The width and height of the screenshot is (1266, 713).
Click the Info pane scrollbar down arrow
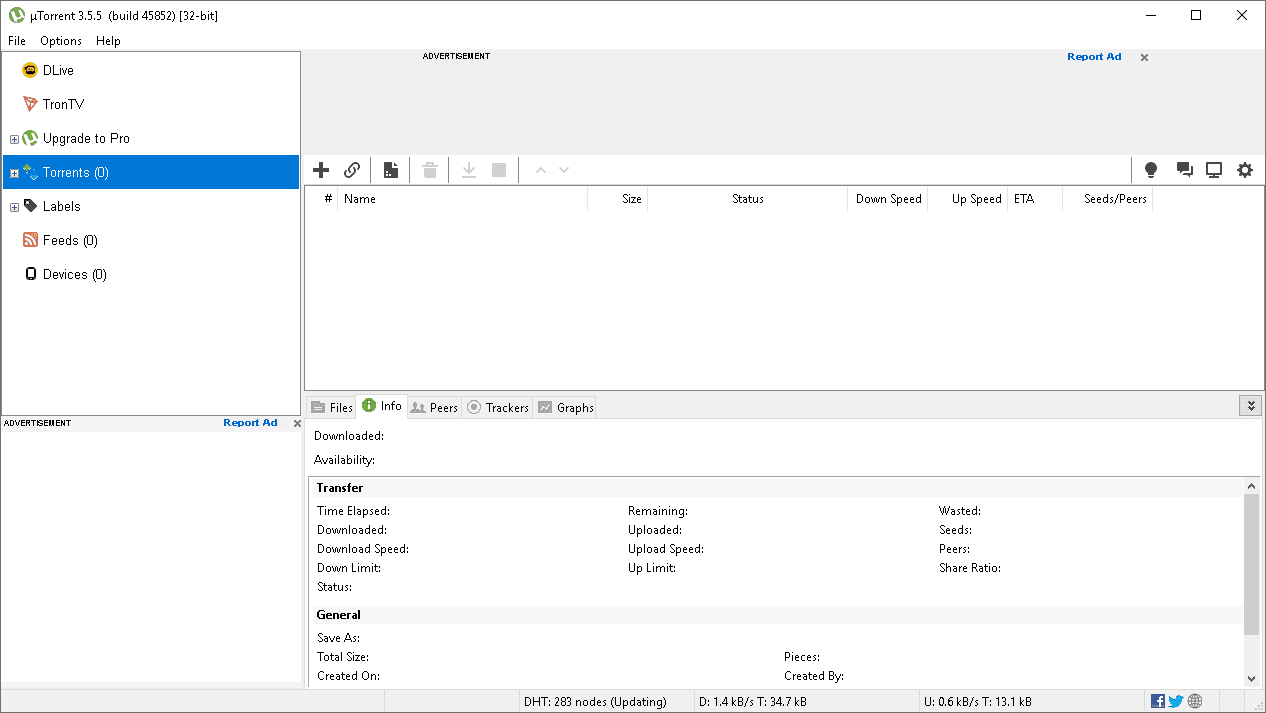[x=1252, y=679]
